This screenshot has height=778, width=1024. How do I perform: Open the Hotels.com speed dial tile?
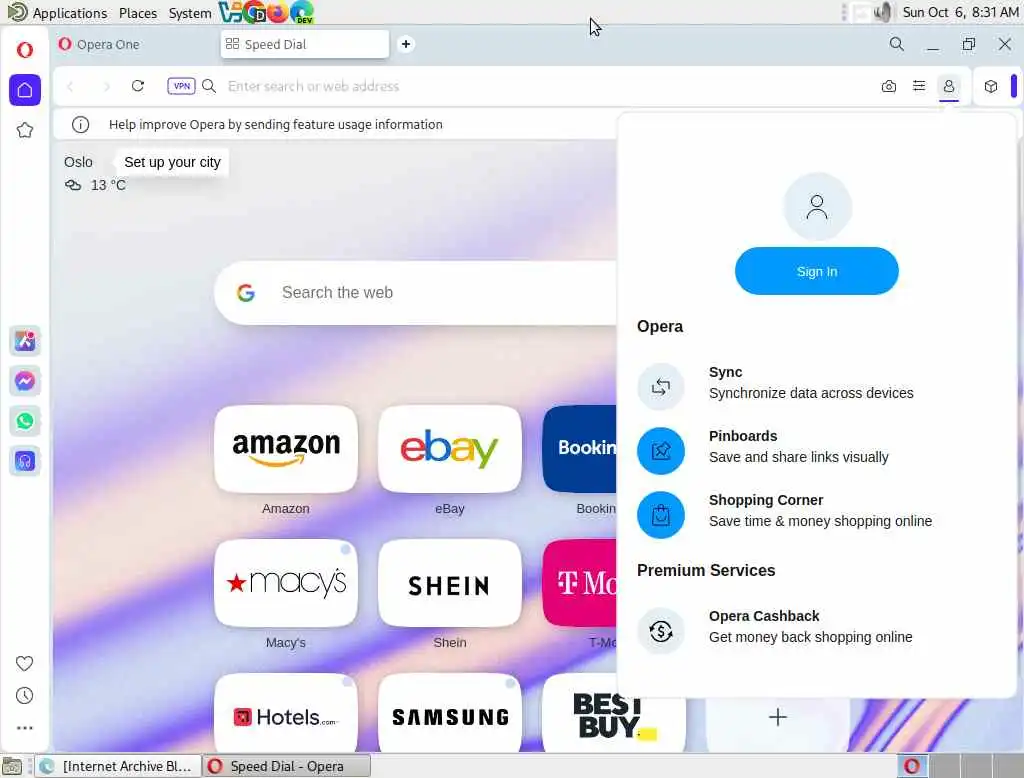pos(286,715)
